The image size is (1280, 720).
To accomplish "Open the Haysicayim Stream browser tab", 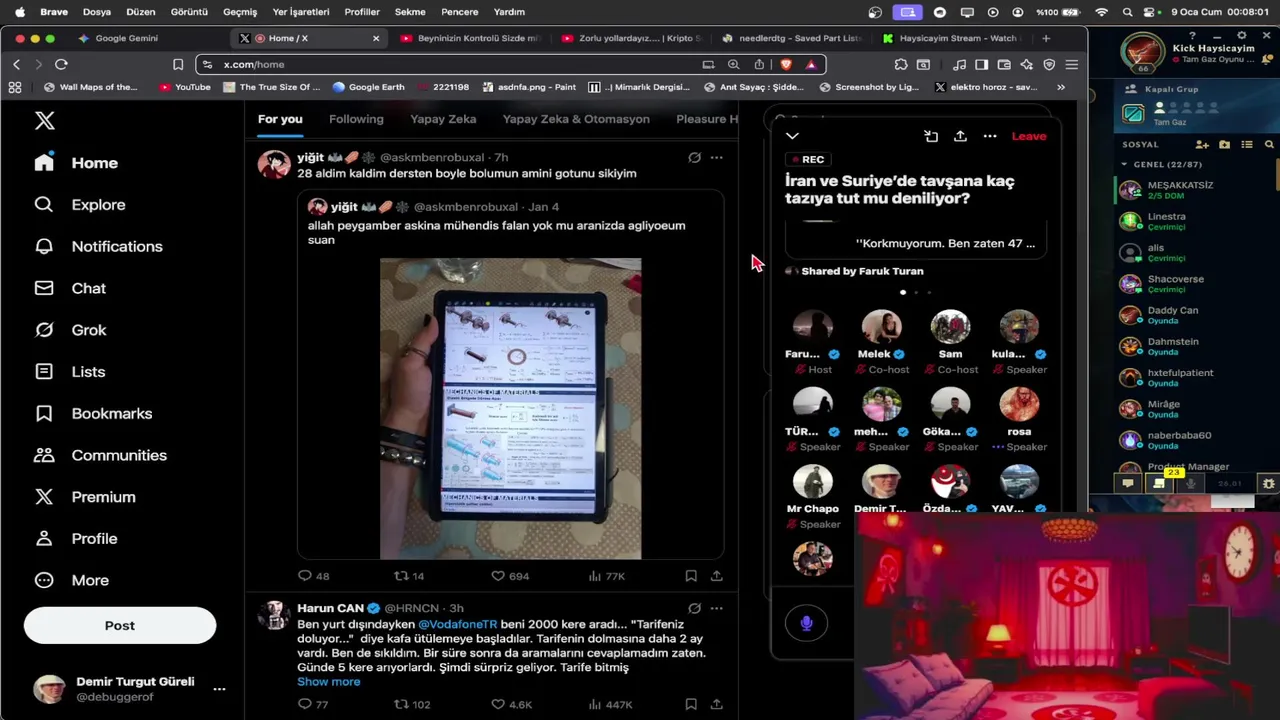I will pos(950,38).
